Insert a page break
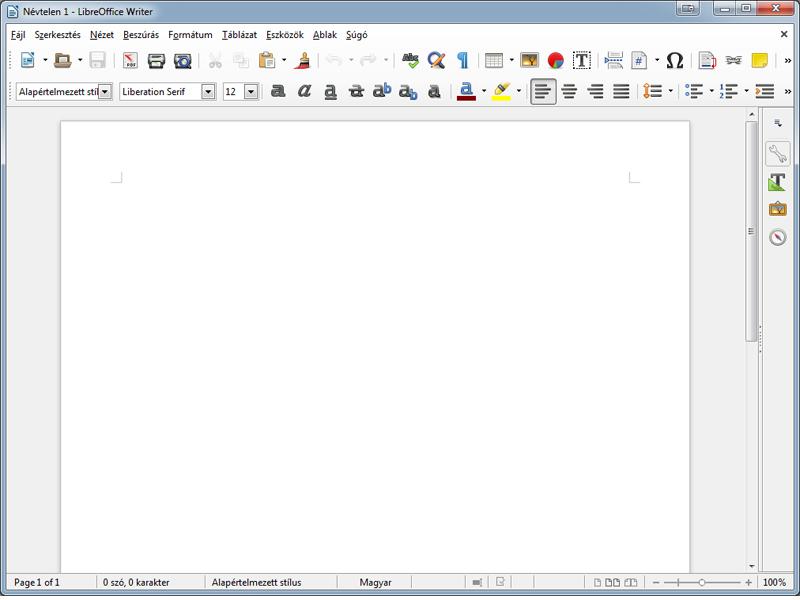The width and height of the screenshot is (800, 600). tap(613, 60)
